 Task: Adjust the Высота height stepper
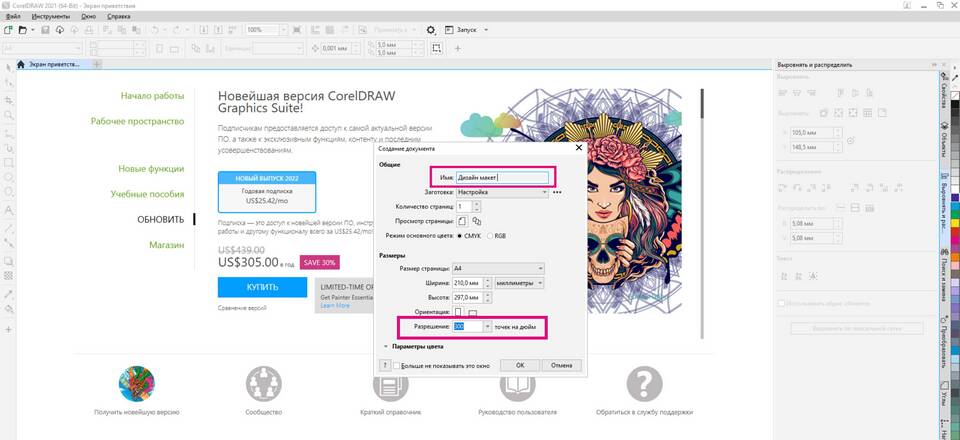(487, 298)
